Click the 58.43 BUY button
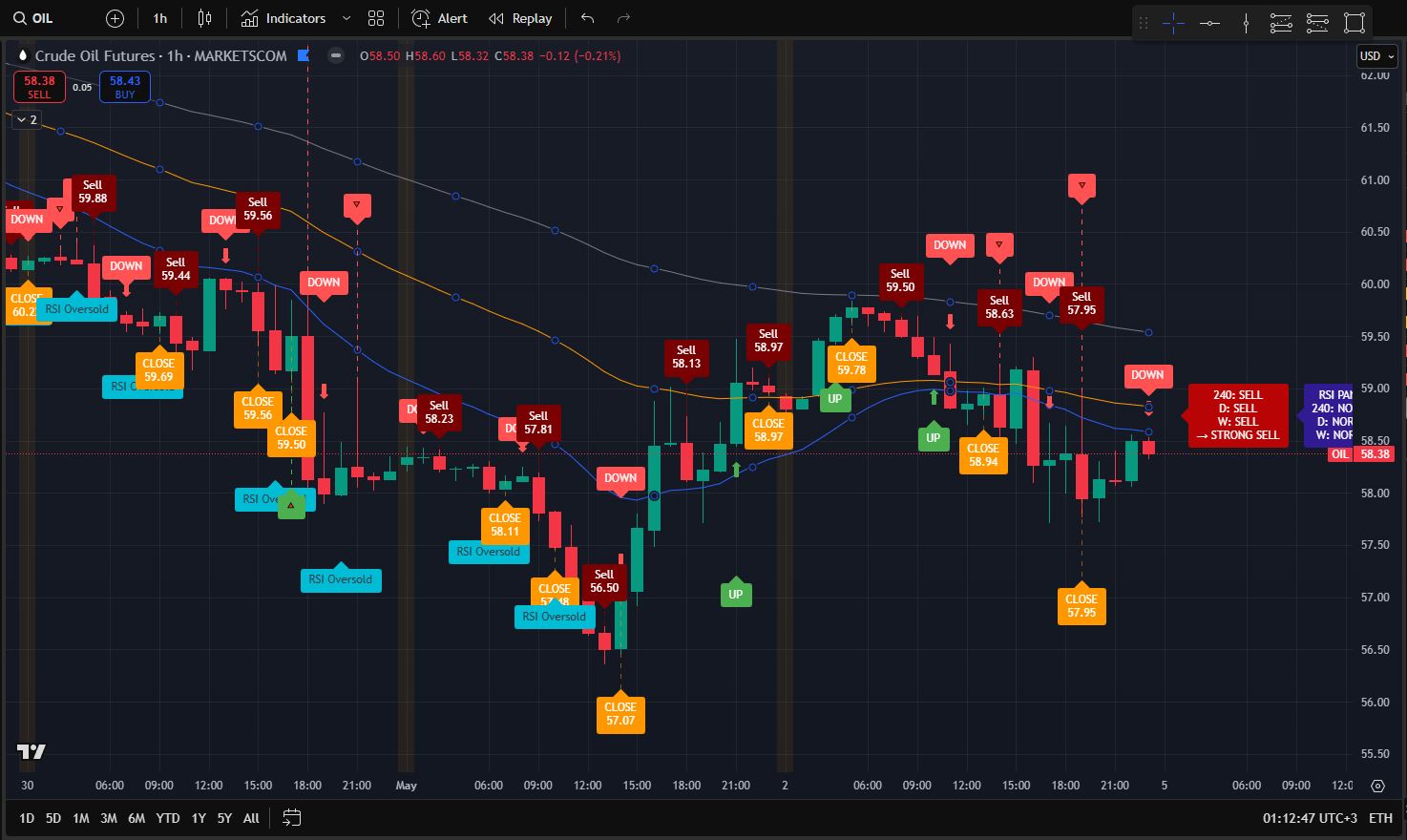The height and width of the screenshot is (840, 1407). click(x=125, y=87)
